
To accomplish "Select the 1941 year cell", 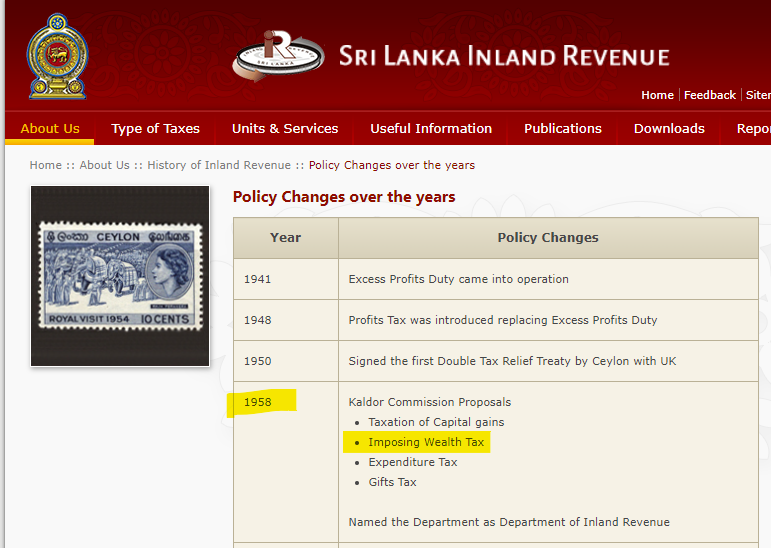I will pos(286,279).
